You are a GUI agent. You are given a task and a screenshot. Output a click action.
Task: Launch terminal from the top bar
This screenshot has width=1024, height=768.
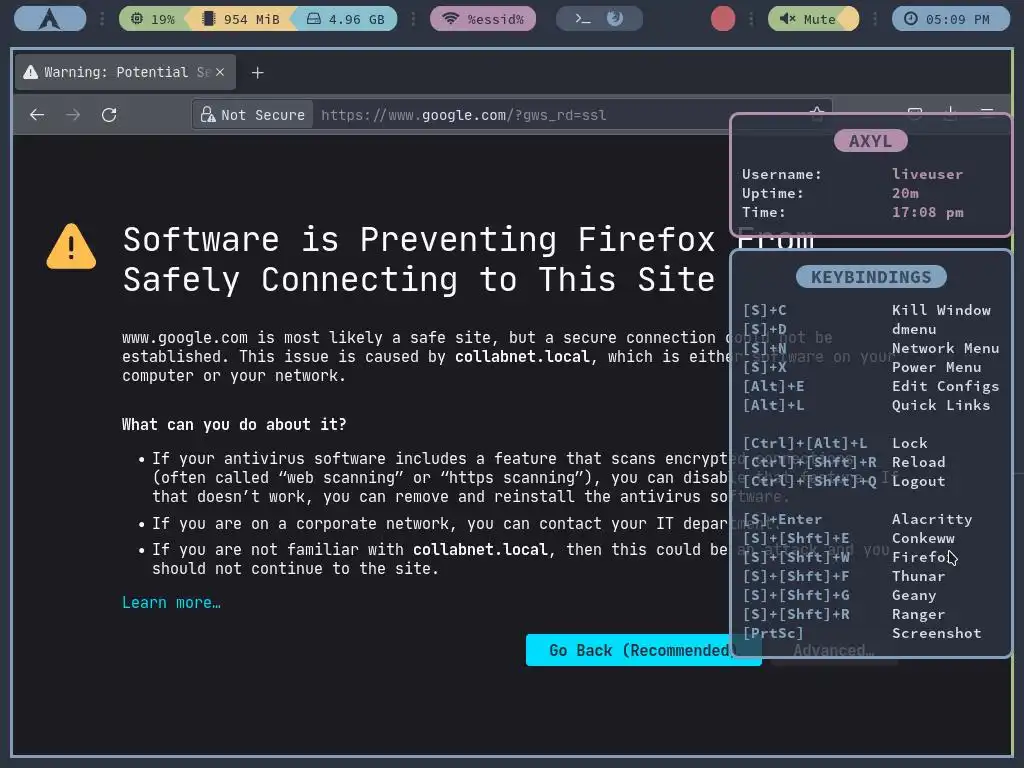[583, 19]
